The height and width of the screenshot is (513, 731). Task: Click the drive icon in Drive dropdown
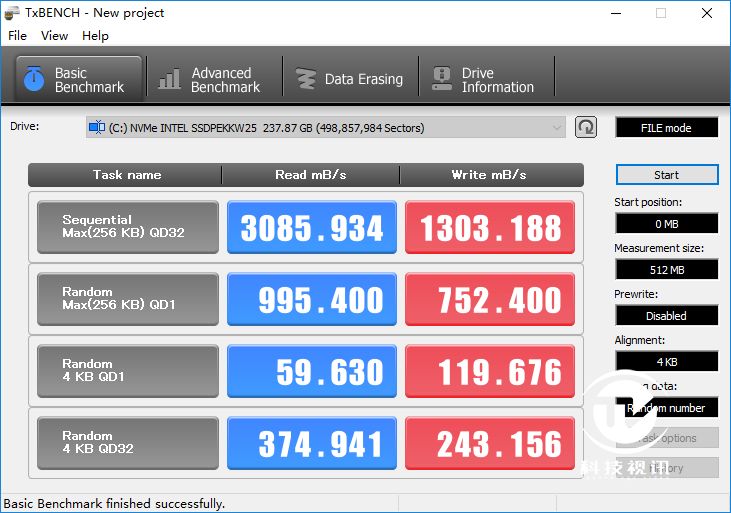coord(97,127)
